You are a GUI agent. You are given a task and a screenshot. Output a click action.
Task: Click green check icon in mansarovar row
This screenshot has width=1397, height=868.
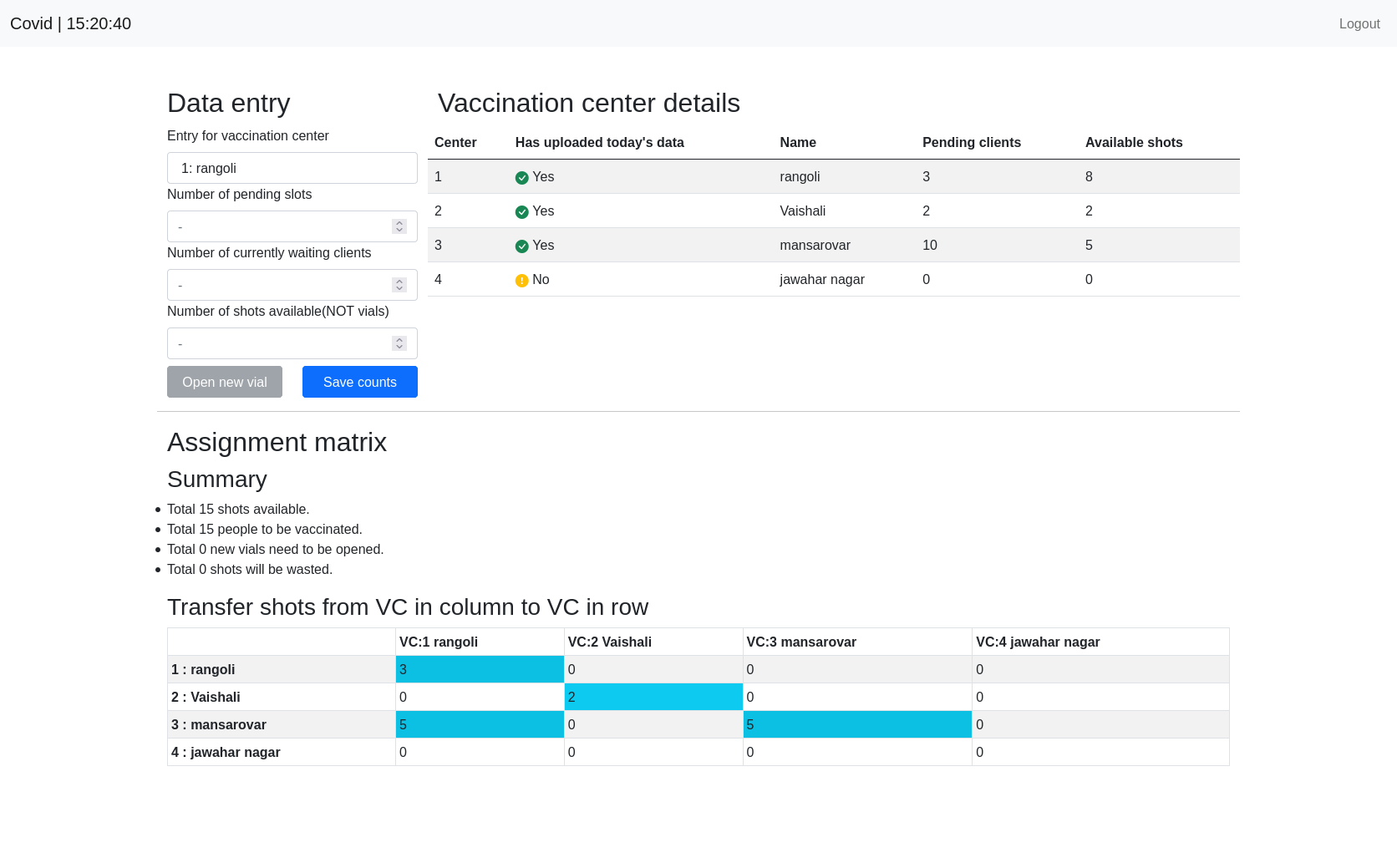pyautogui.click(x=521, y=246)
